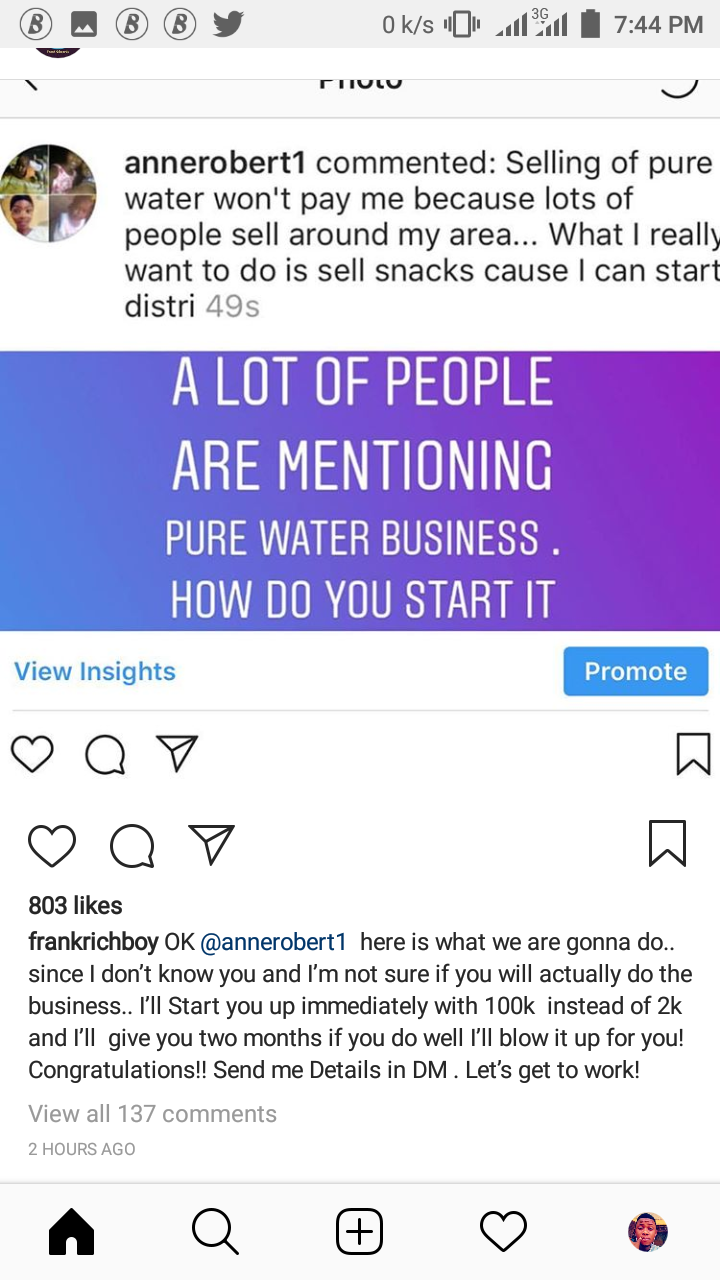Open Search tab in bottom navigation
Image resolution: width=720 pixels, height=1280 pixels.
[215, 1232]
